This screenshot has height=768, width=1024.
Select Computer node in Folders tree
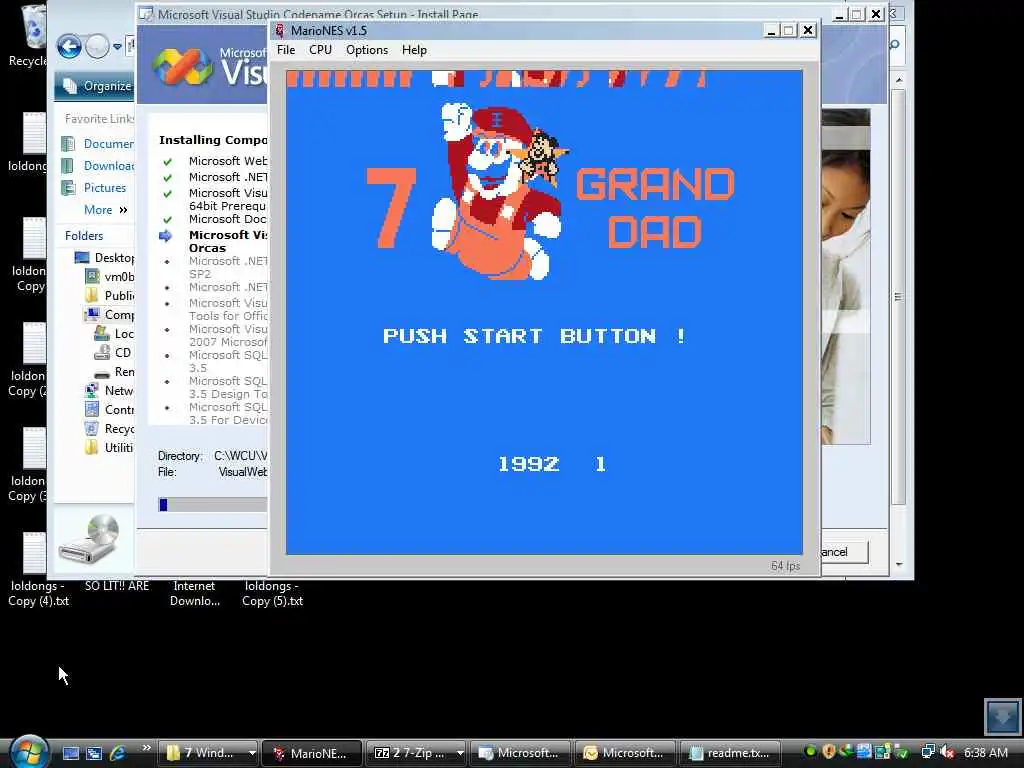click(x=110, y=315)
